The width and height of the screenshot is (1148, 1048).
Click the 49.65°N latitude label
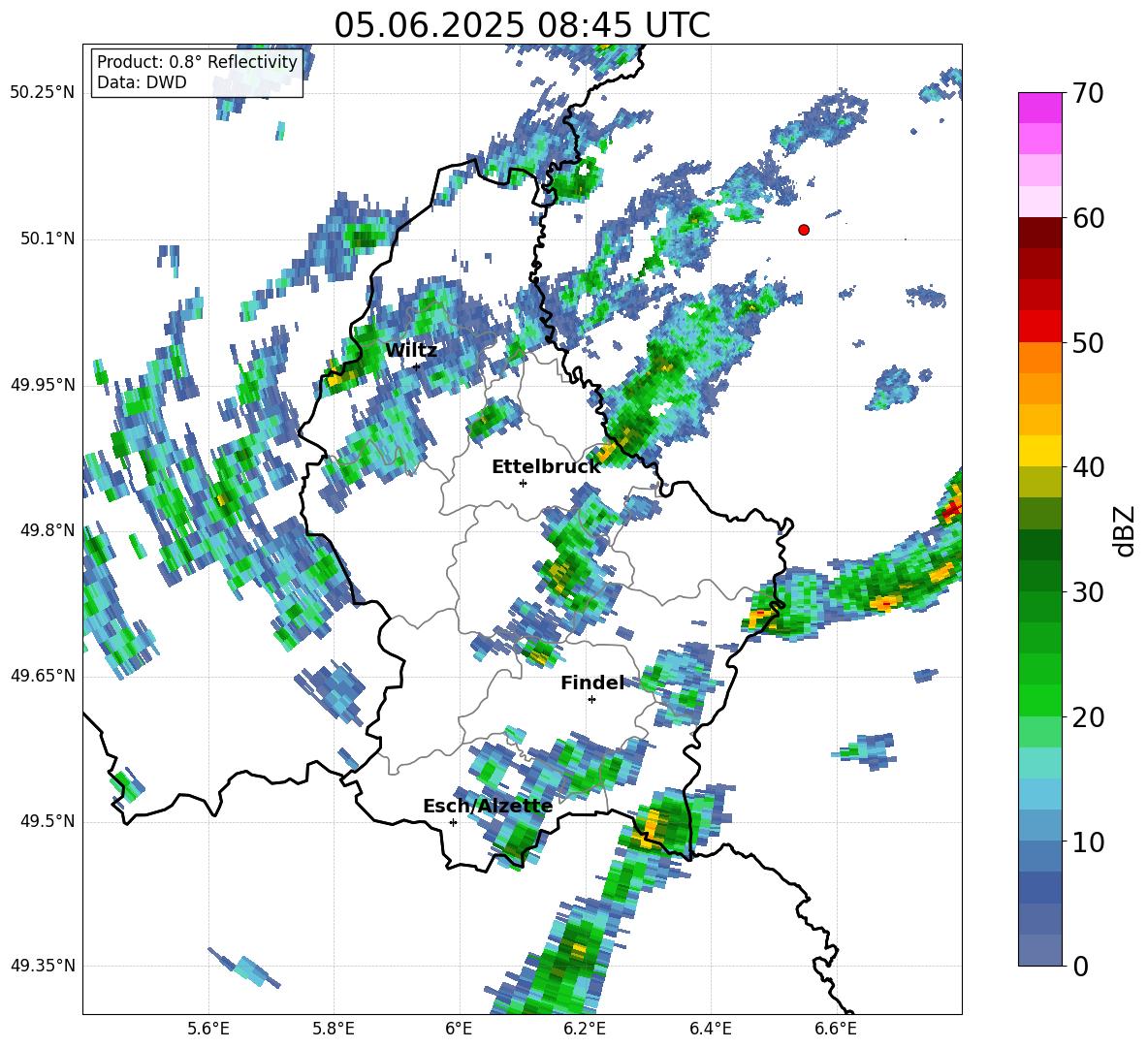point(43,676)
